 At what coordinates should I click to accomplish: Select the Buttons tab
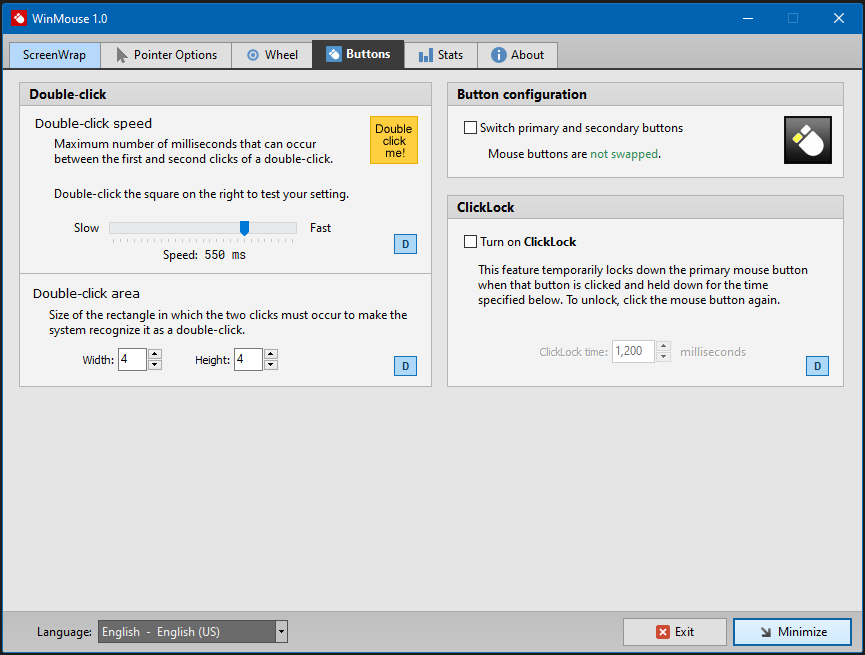(359, 54)
